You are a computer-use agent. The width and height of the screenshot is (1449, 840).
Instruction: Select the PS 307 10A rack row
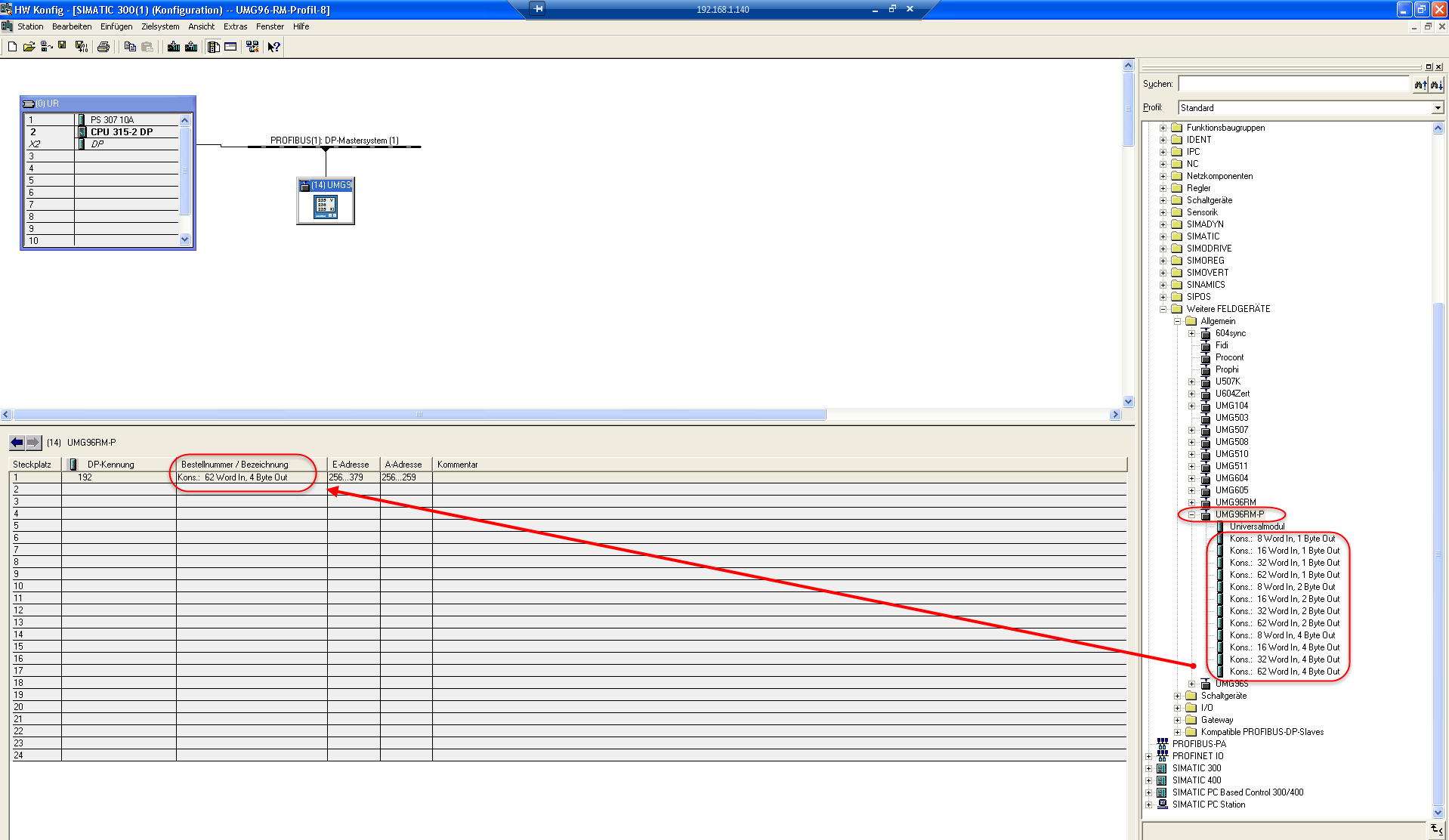point(102,120)
